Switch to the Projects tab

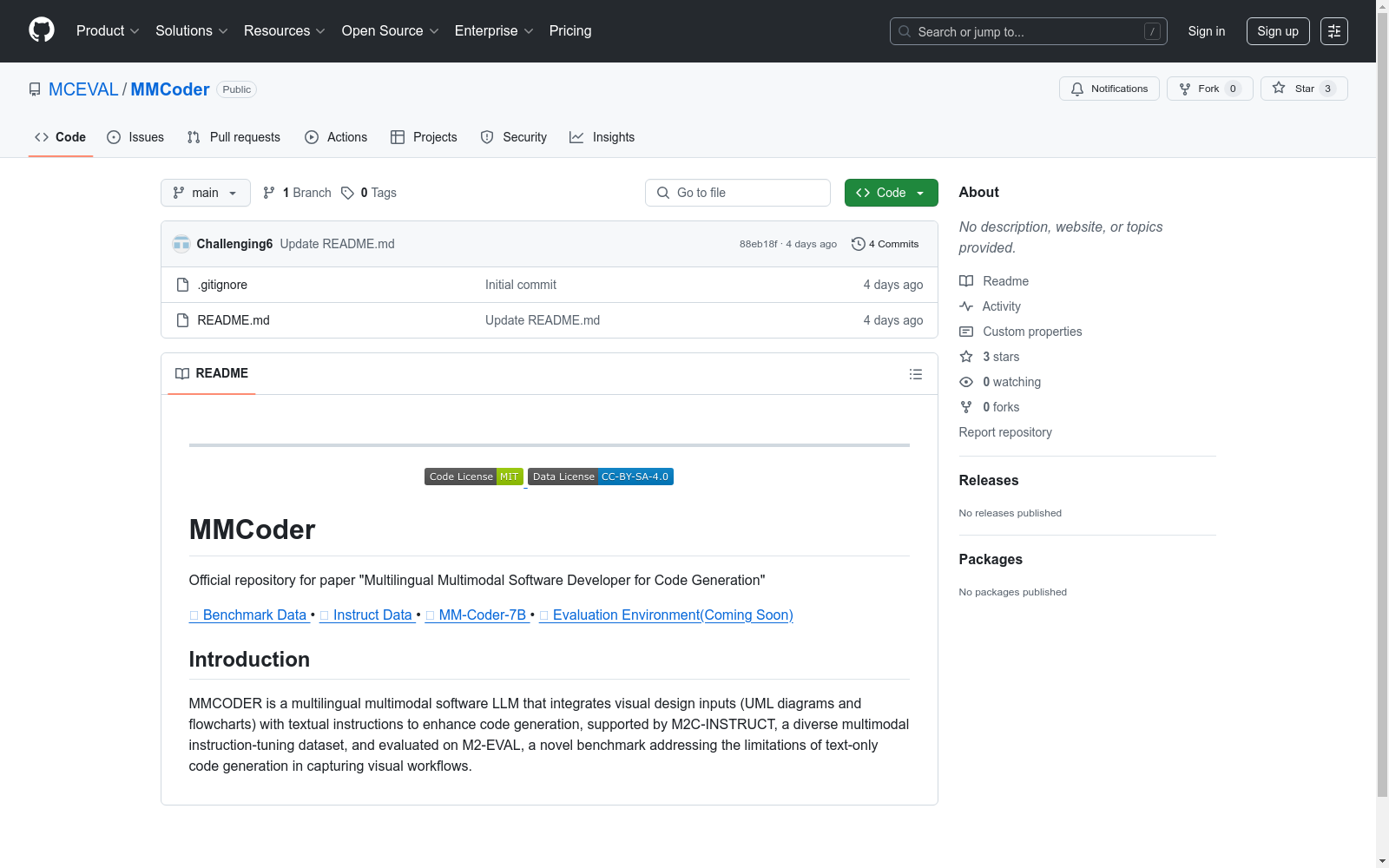point(424,137)
